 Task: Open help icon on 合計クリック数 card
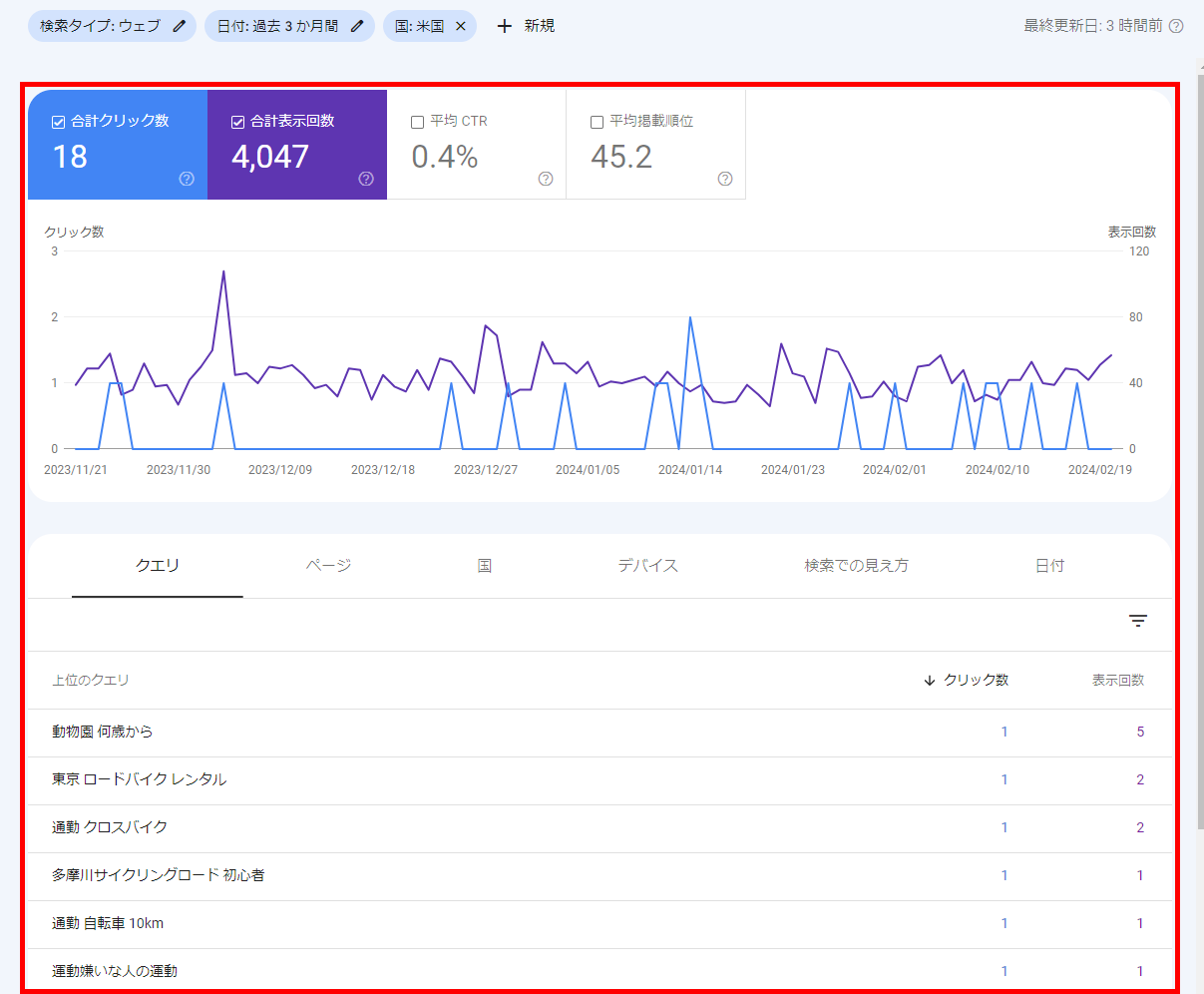(x=187, y=179)
